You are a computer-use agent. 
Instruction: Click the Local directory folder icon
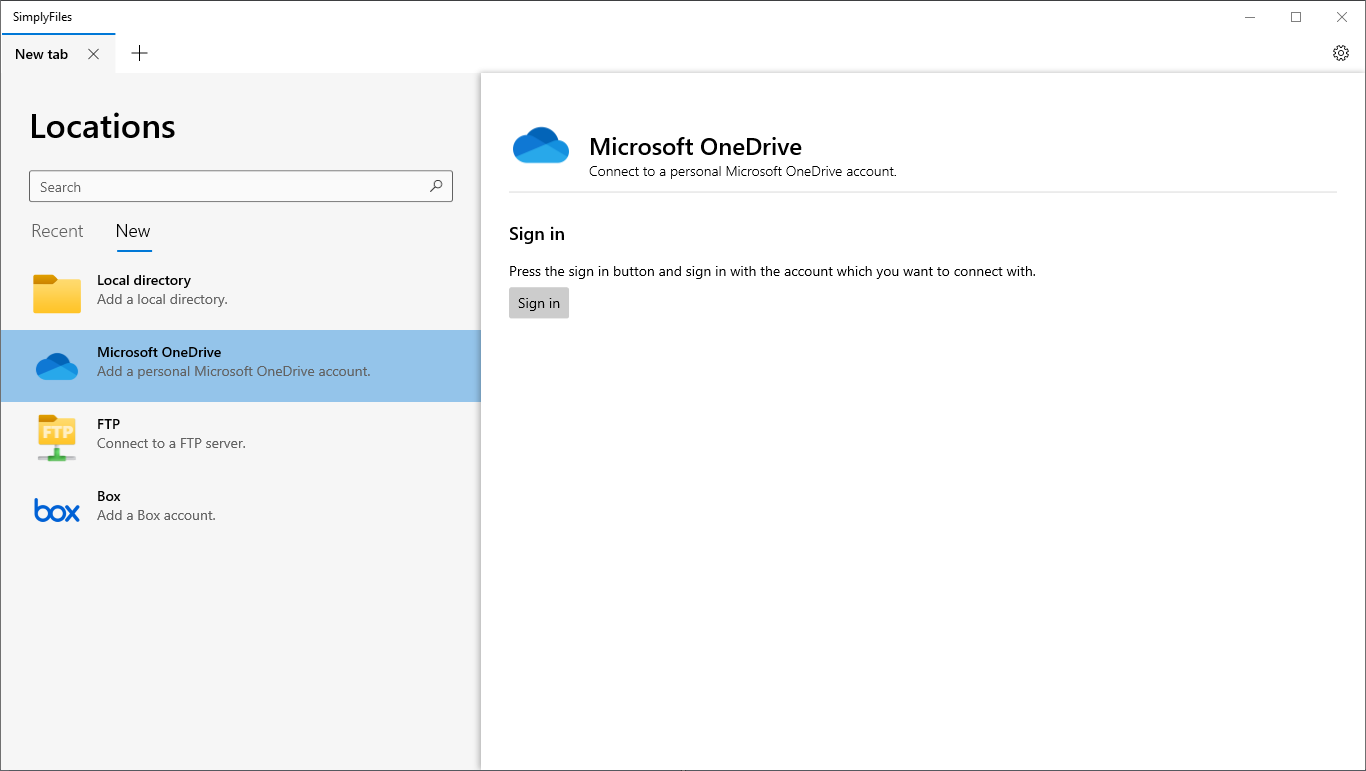pyautogui.click(x=57, y=293)
